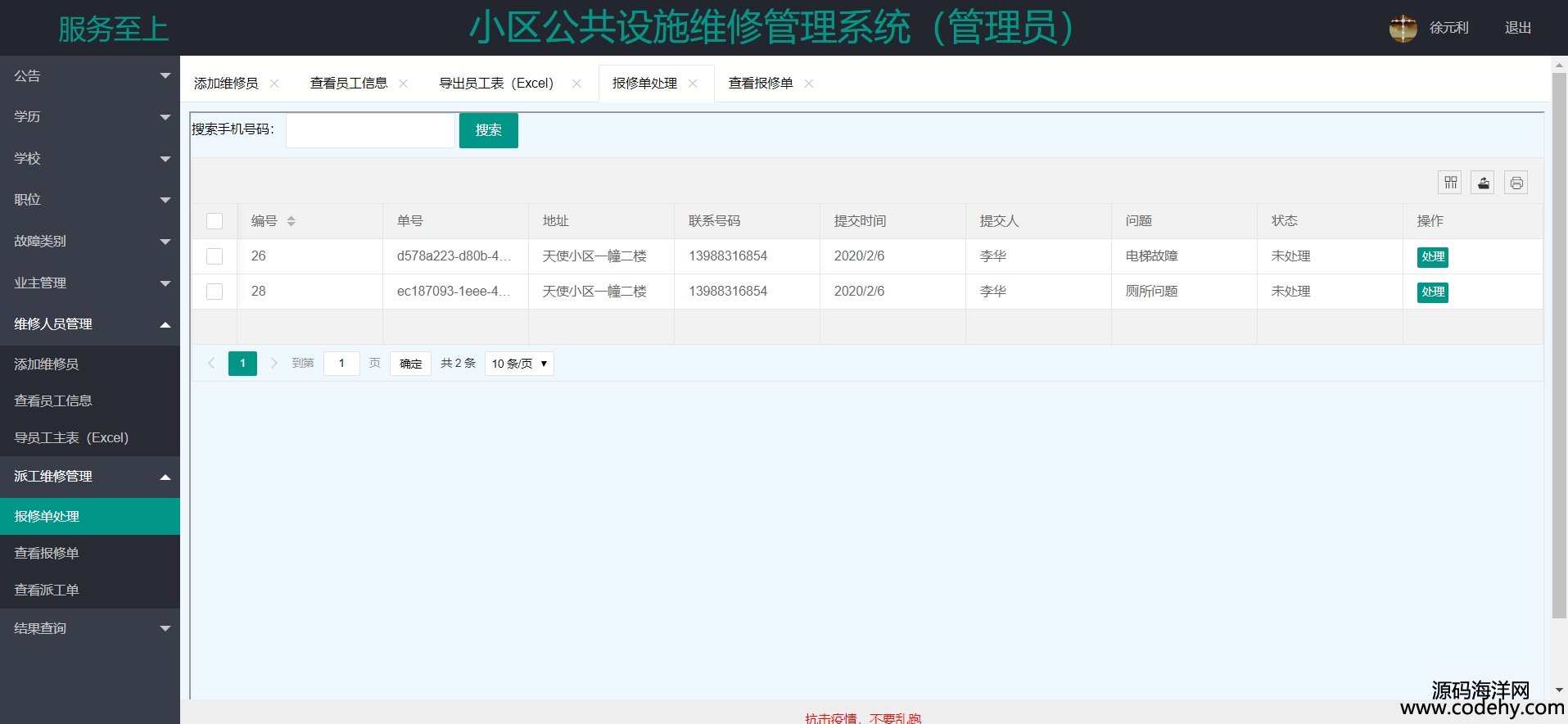
Task: Close the 导出员工表 (Excel) tab
Action: [576, 84]
